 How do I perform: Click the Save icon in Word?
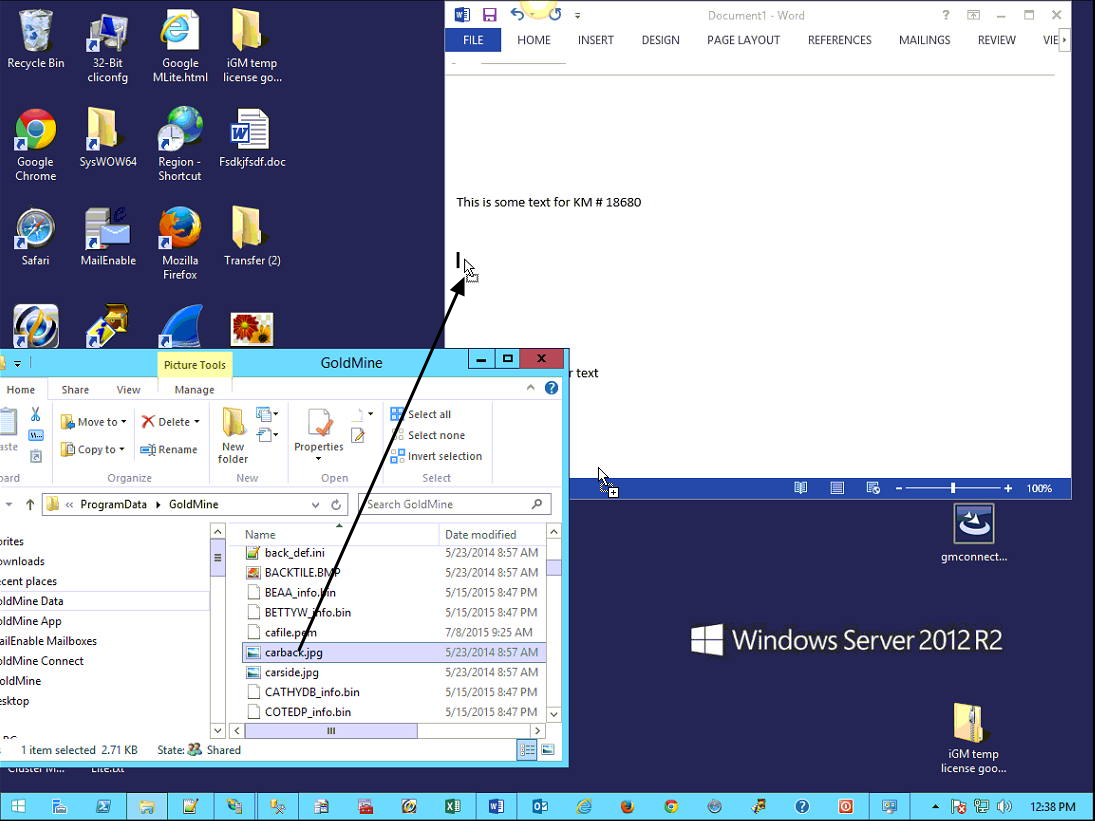pyautogui.click(x=489, y=15)
